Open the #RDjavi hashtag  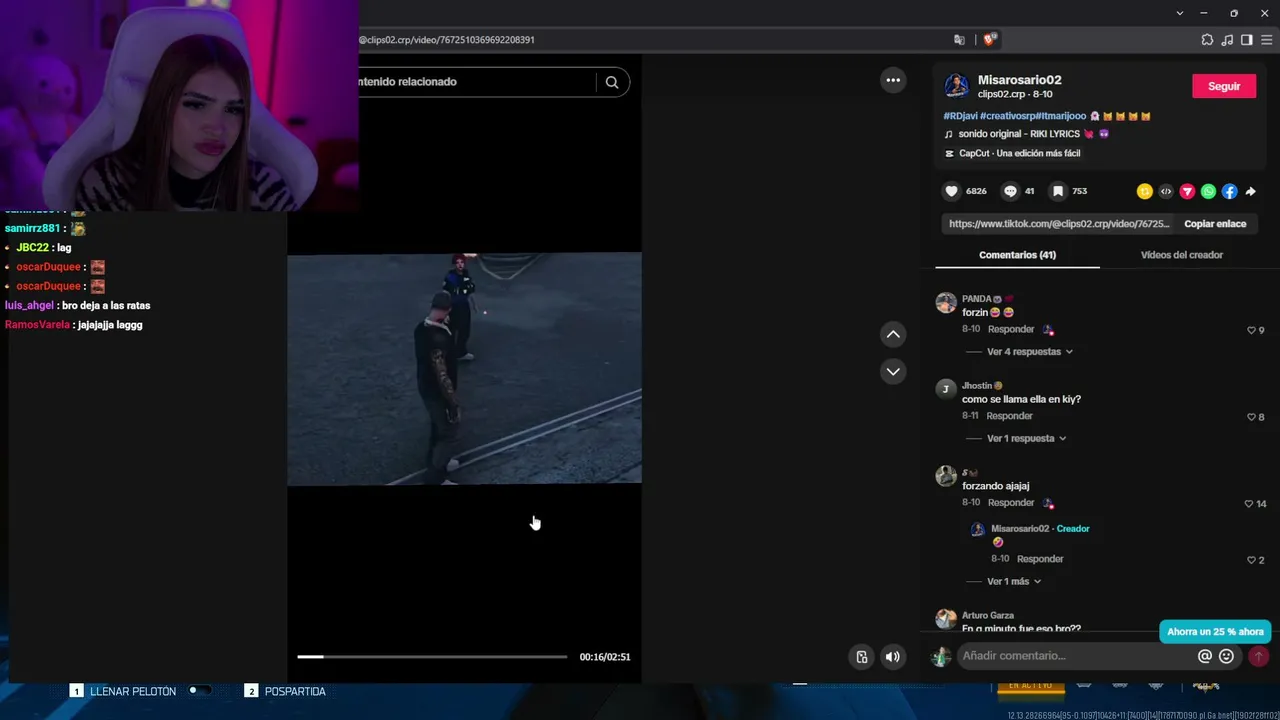point(960,116)
